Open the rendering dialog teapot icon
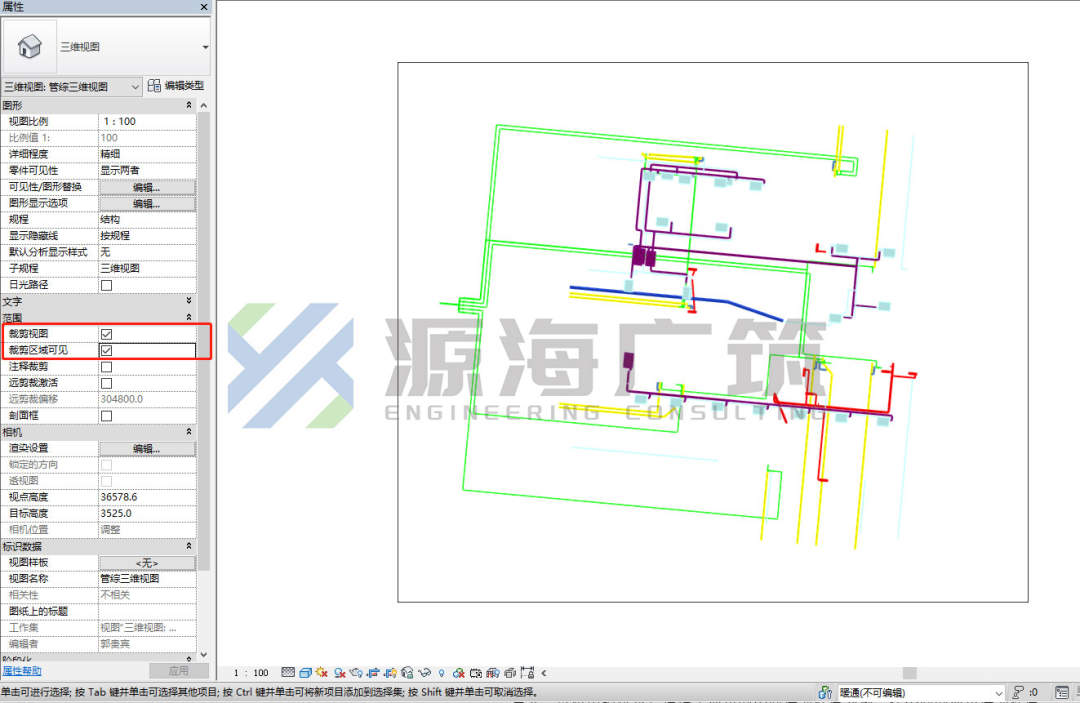The height and width of the screenshot is (703, 1080). click(356, 673)
